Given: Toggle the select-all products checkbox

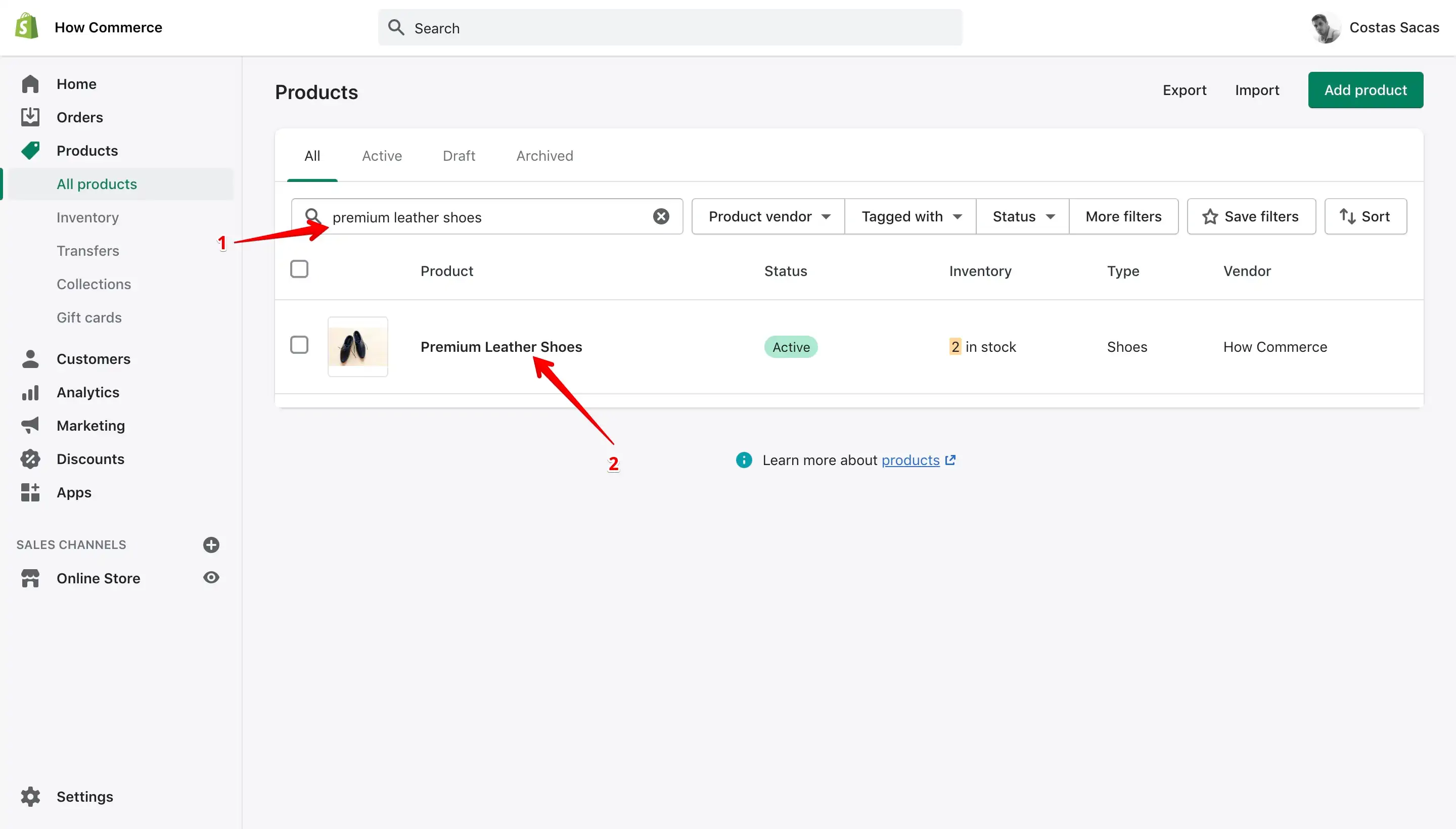Looking at the screenshot, I should pyautogui.click(x=299, y=269).
